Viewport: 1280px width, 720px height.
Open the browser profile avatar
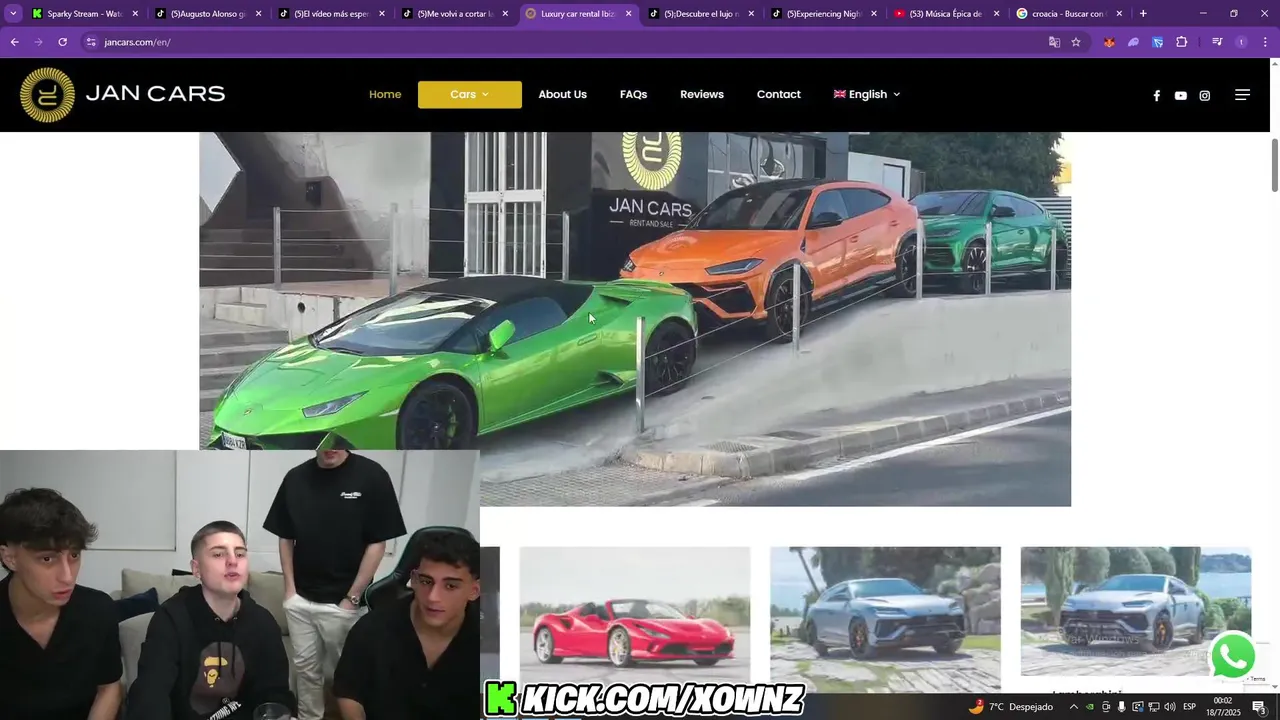(1241, 42)
